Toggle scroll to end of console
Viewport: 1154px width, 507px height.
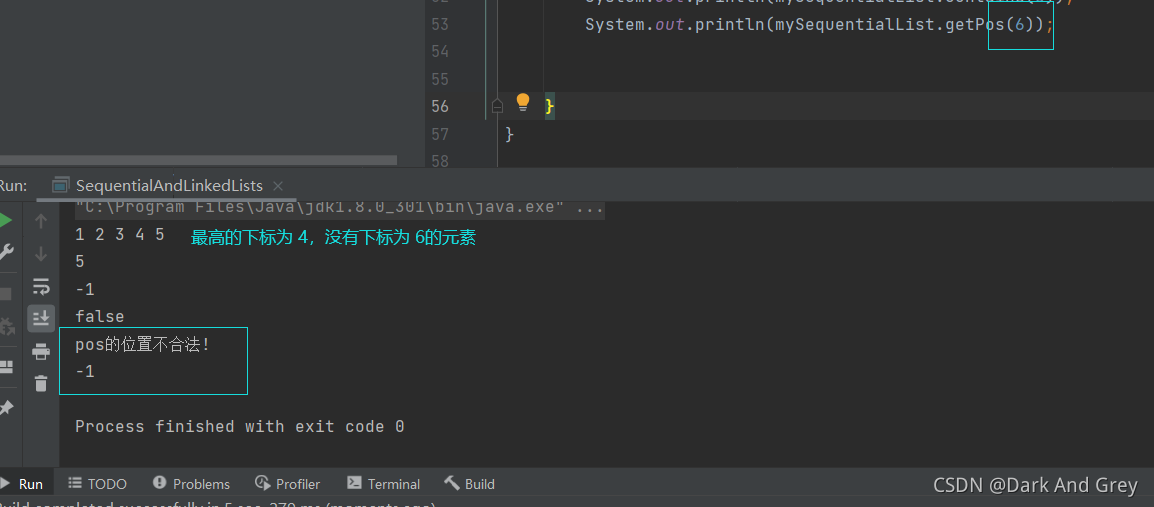click(41, 318)
